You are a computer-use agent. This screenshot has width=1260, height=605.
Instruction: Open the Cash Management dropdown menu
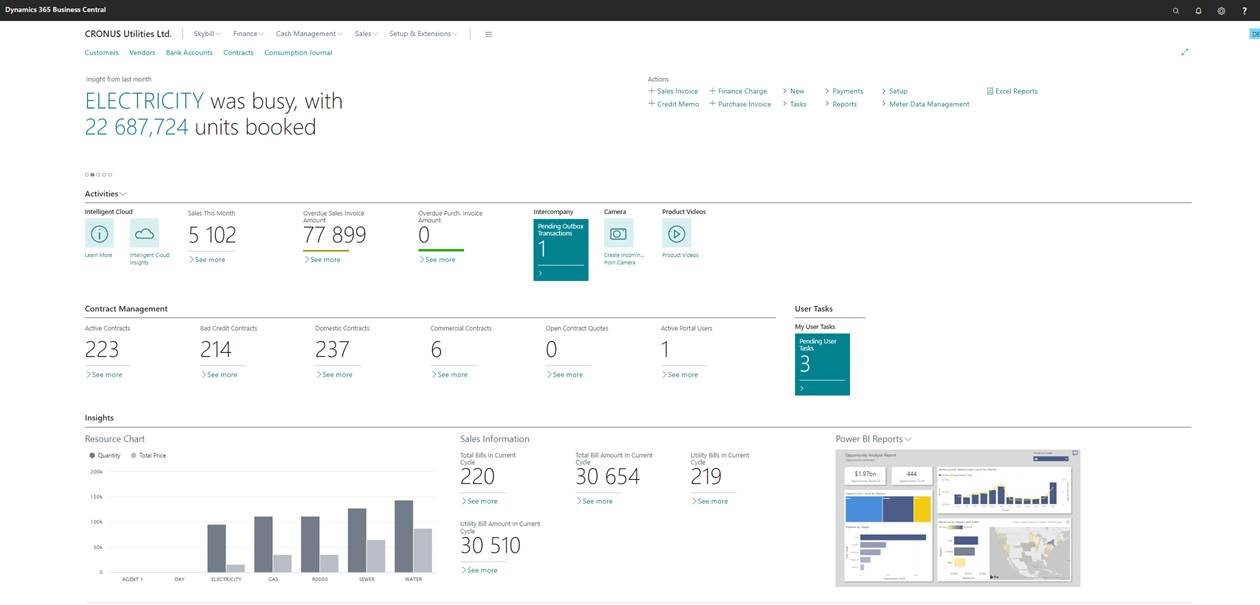tap(309, 34)
